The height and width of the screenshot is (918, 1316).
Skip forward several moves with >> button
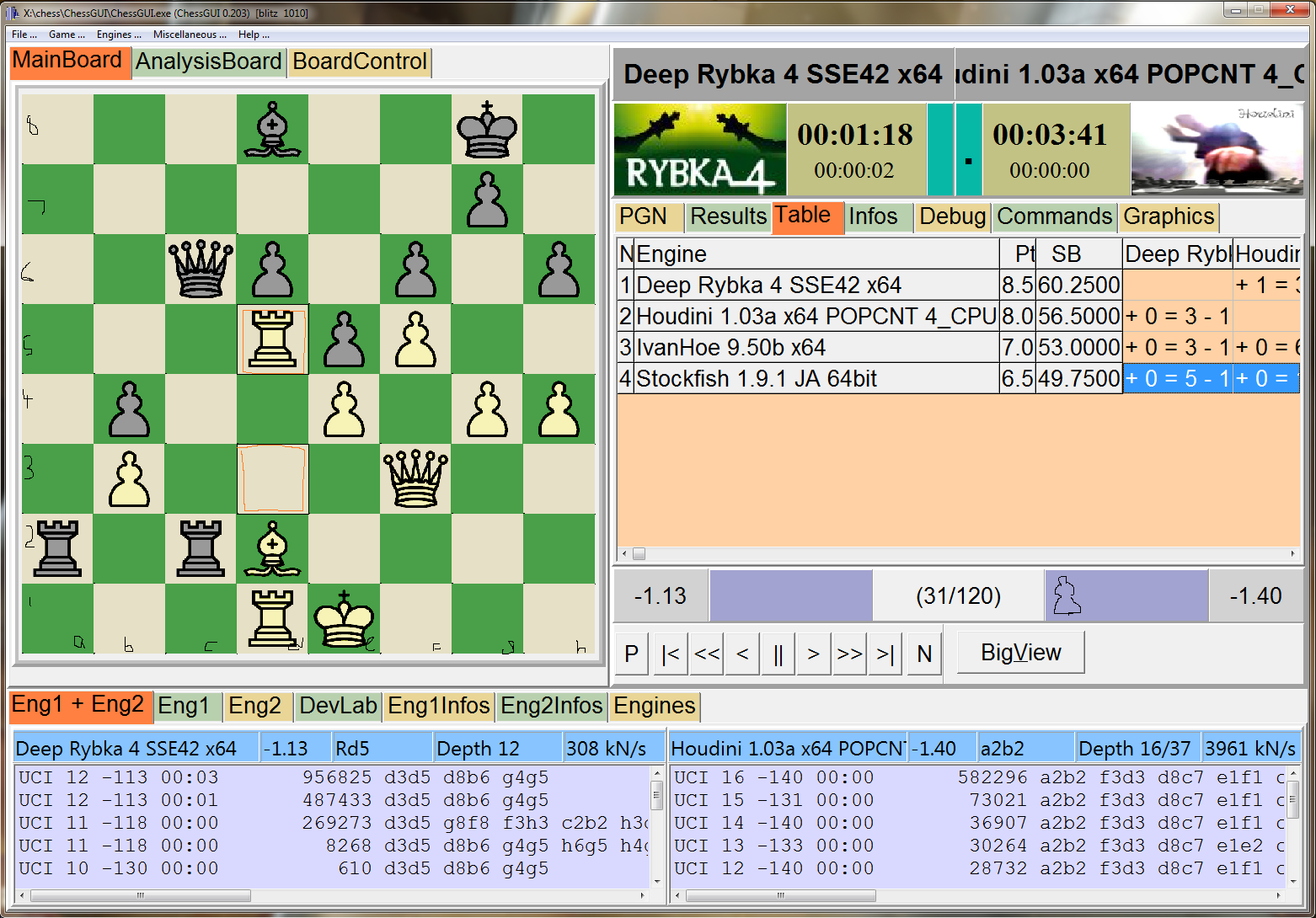[x=849, y=654]
